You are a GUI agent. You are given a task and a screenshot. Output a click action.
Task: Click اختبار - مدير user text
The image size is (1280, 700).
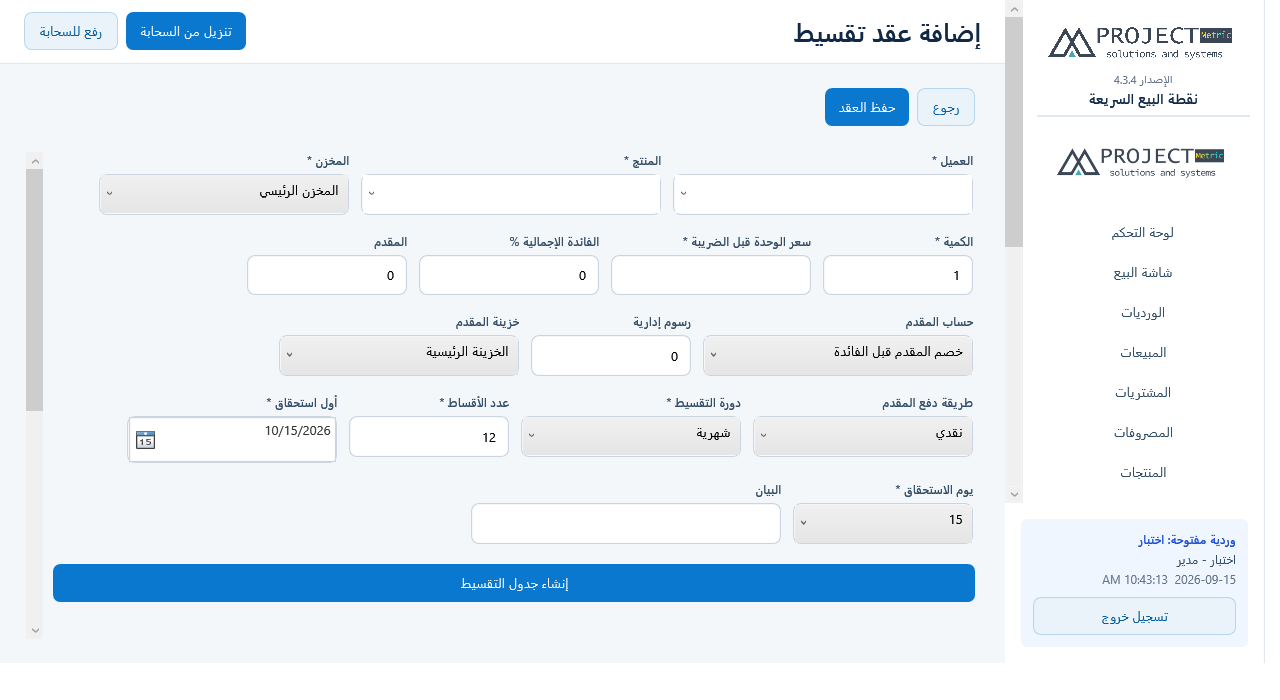click(1206, 560)
